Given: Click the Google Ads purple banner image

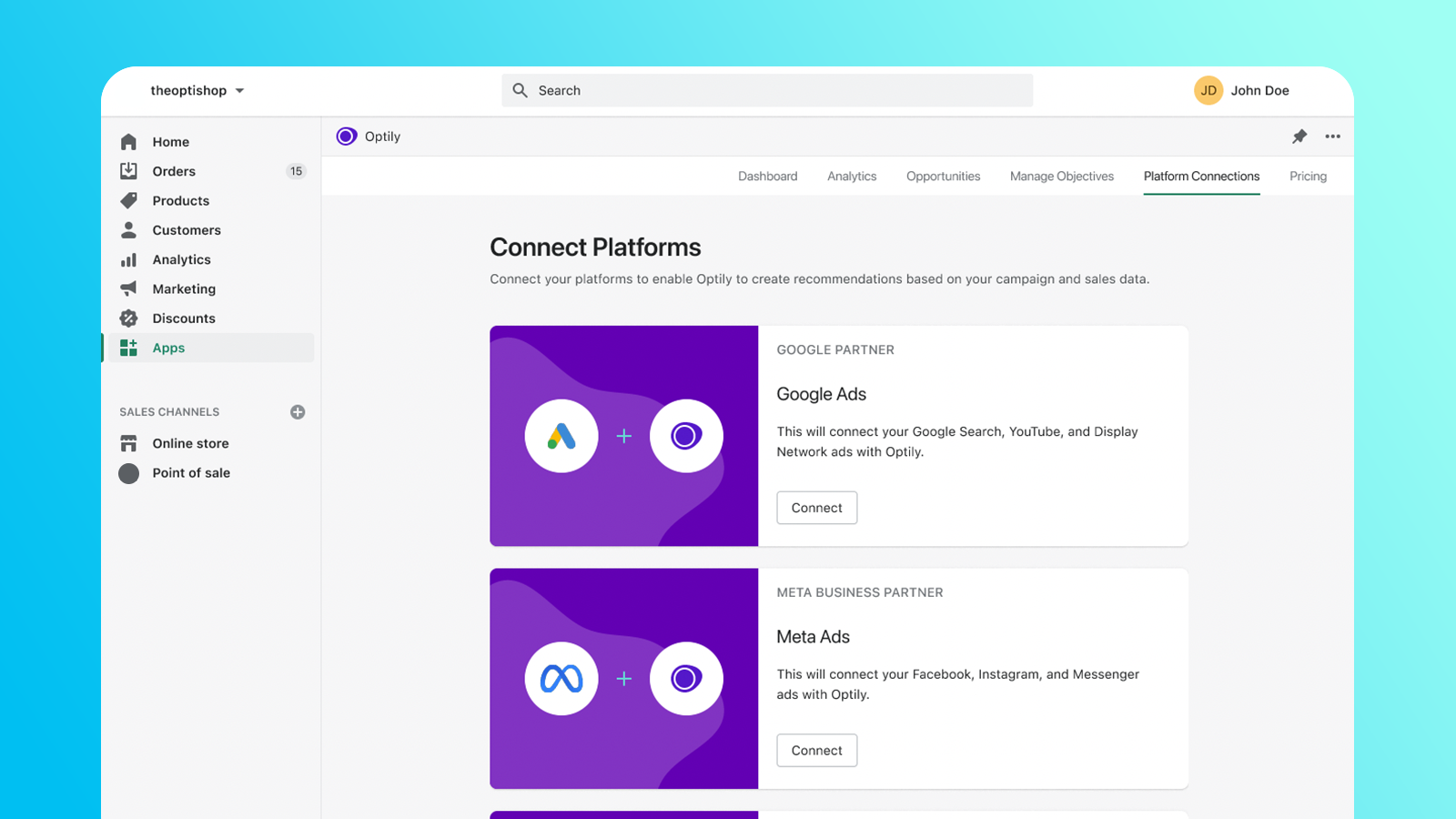Looking at the screenshot, I should click(x=623, y=436).
